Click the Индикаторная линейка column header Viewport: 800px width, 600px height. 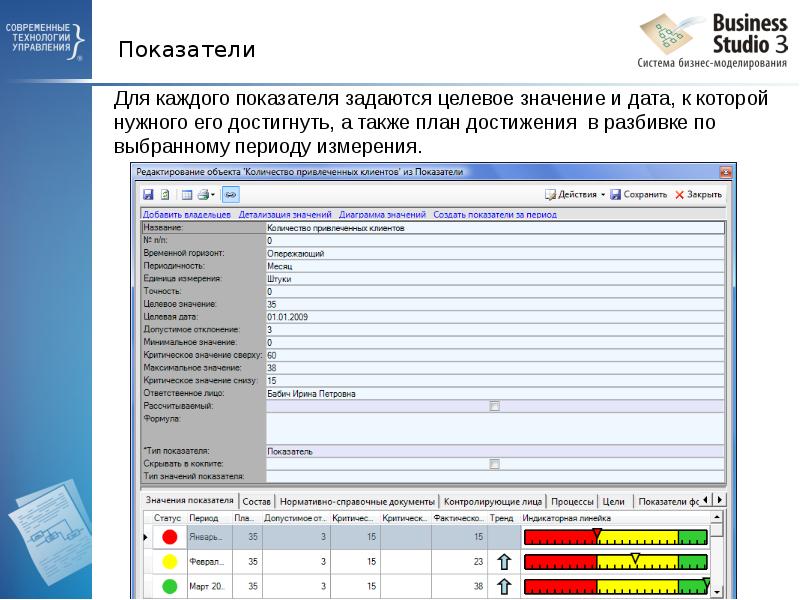[615, 518]
